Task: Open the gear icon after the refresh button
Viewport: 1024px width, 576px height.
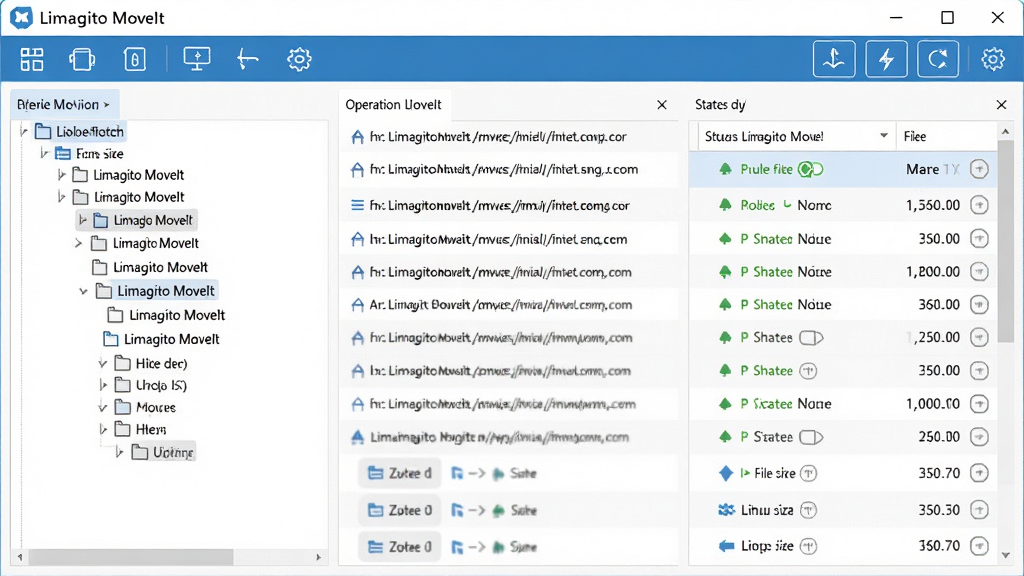Action: click(993, 59)
